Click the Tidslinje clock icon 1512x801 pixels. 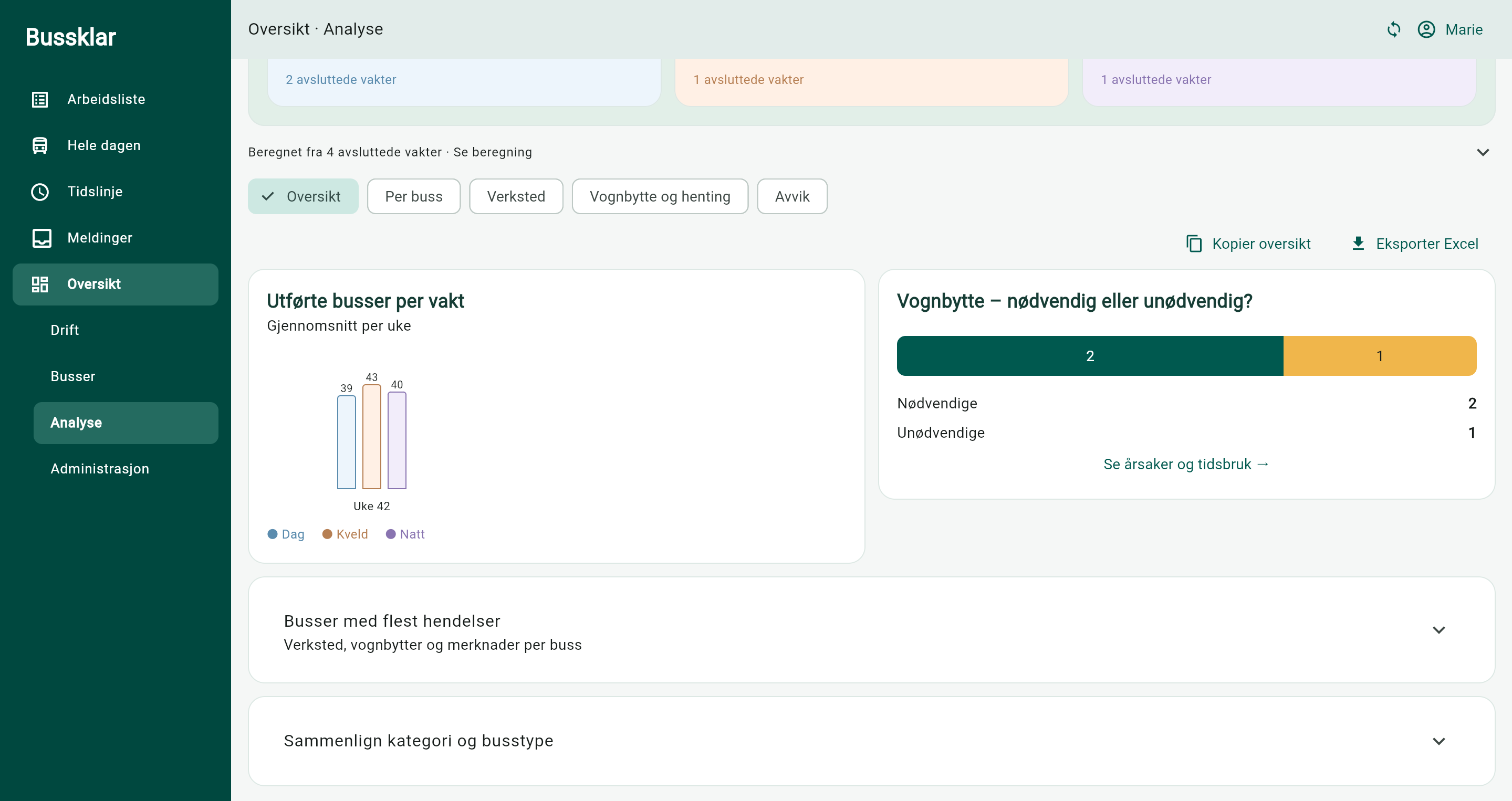[40, 192]
